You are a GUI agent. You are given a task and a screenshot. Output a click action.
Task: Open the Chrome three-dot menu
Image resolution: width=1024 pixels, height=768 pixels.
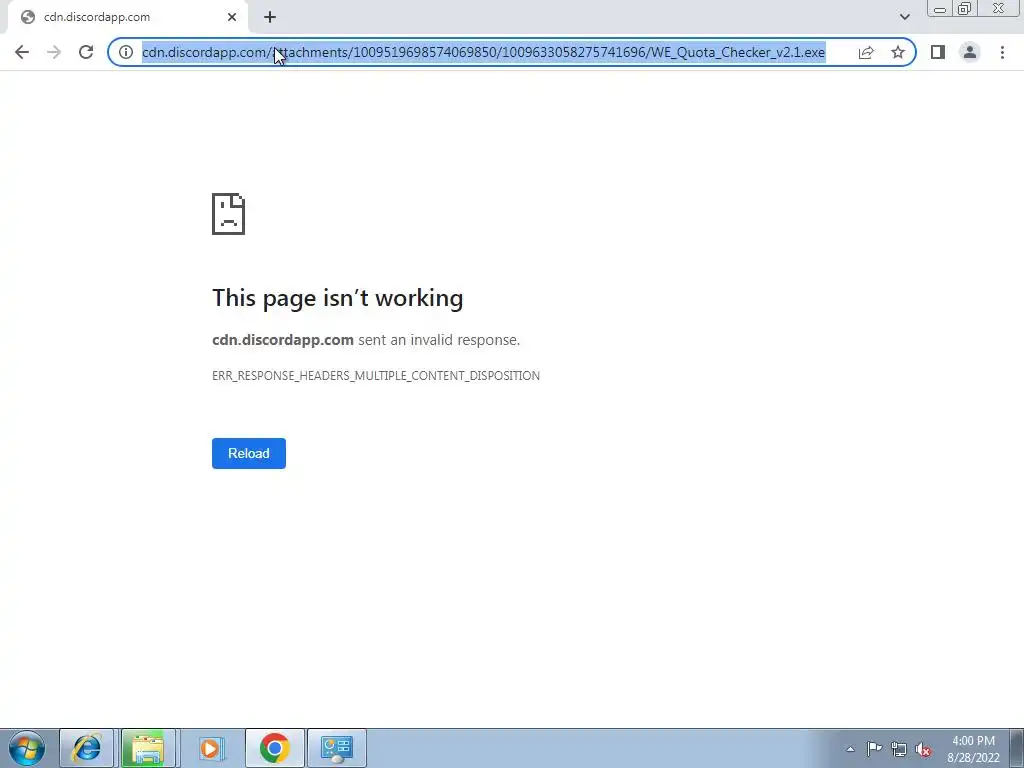click(1002, 52)
